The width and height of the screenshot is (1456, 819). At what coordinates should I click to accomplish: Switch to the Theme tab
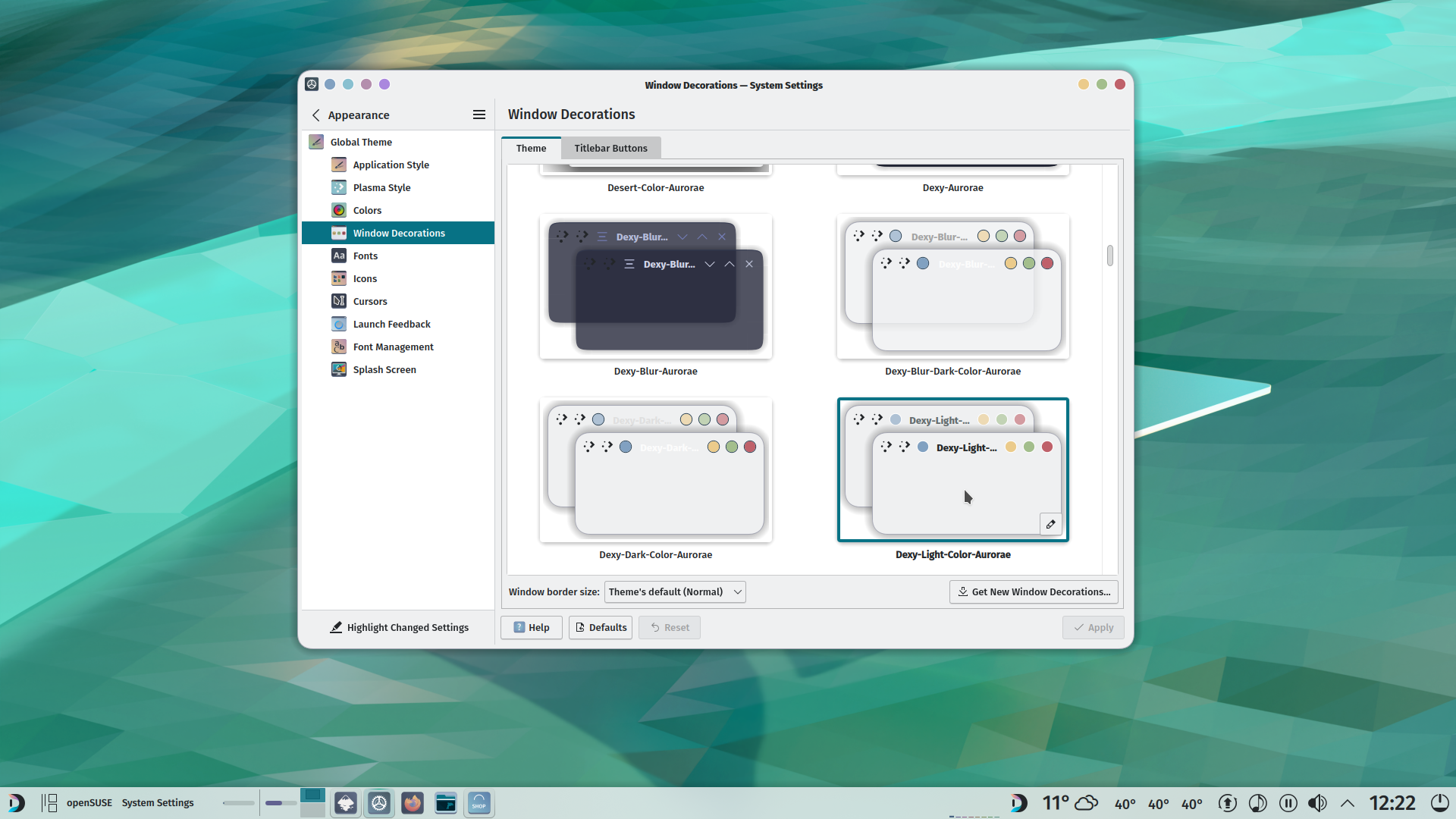point(531,148)
